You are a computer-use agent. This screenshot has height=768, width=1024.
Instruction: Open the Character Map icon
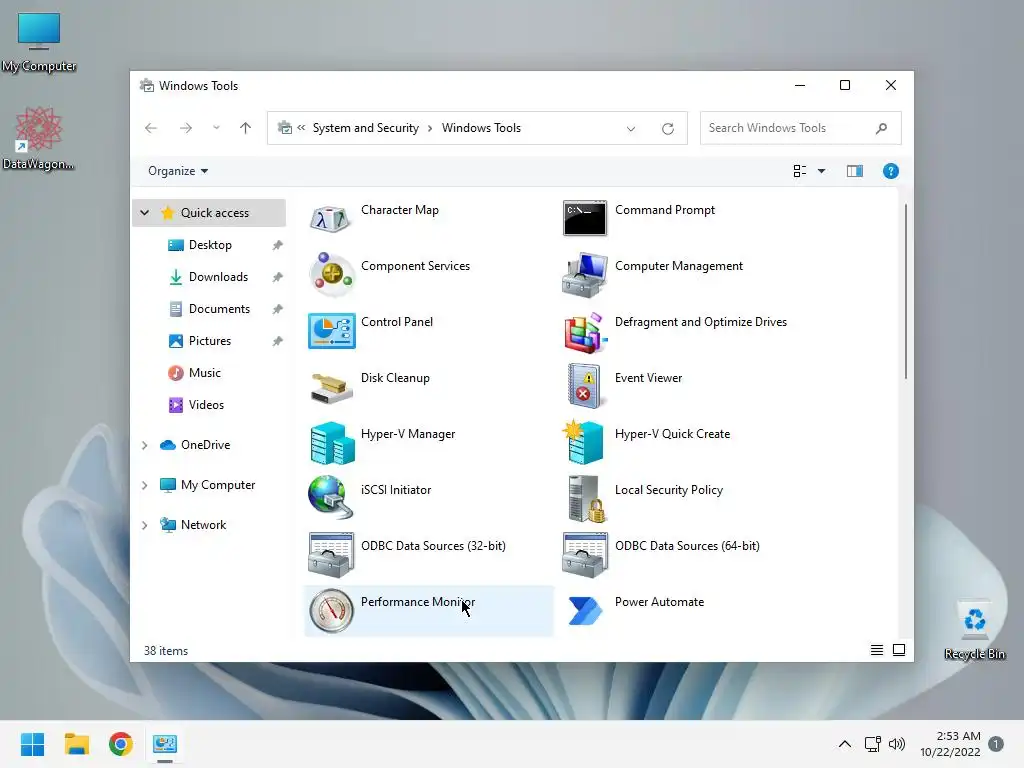(x=331, y=218)
